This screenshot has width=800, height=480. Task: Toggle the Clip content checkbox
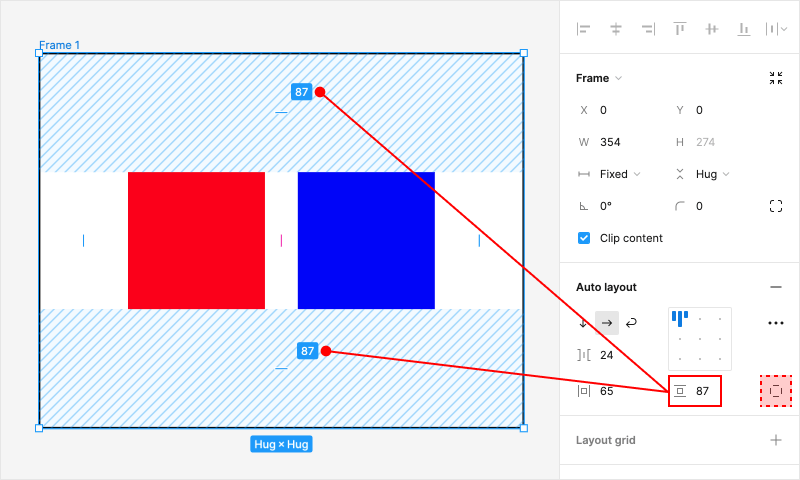(584, 238)
